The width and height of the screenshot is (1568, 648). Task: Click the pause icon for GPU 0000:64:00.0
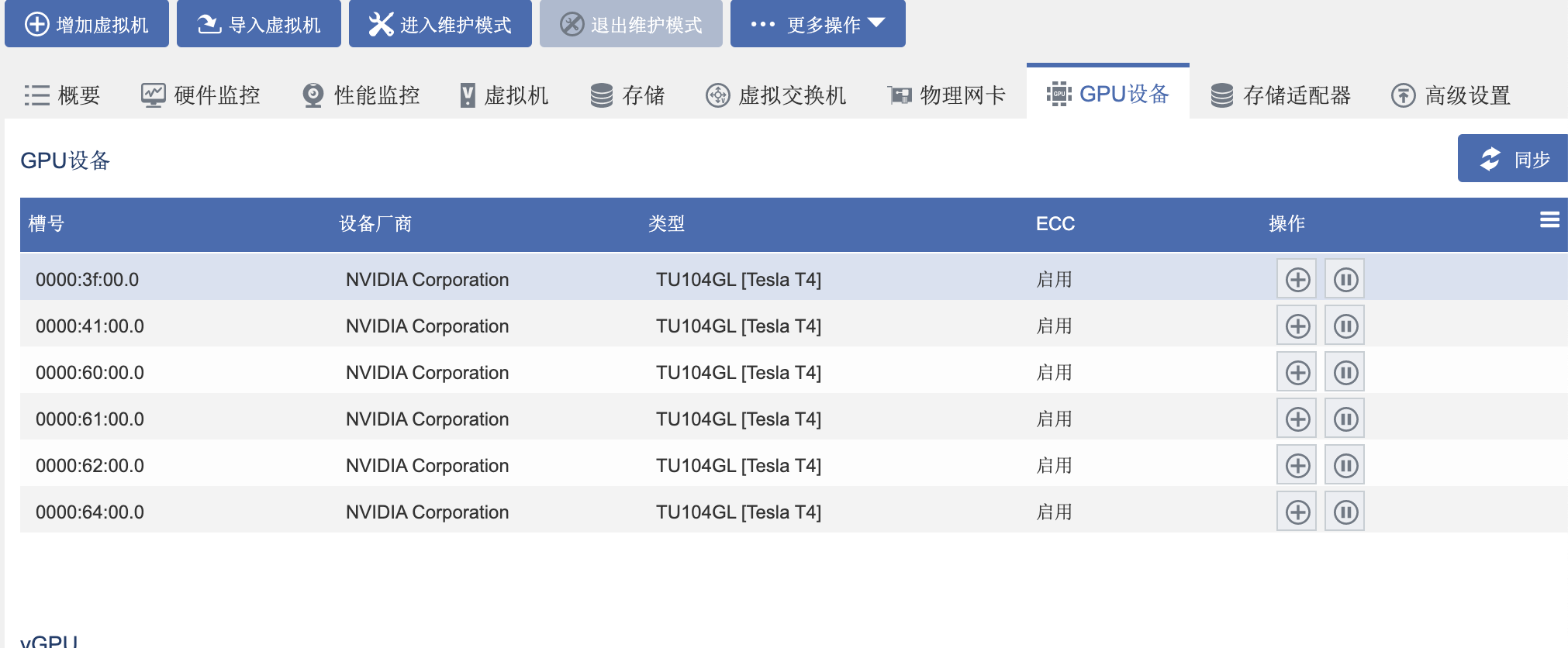(1345, 512)
